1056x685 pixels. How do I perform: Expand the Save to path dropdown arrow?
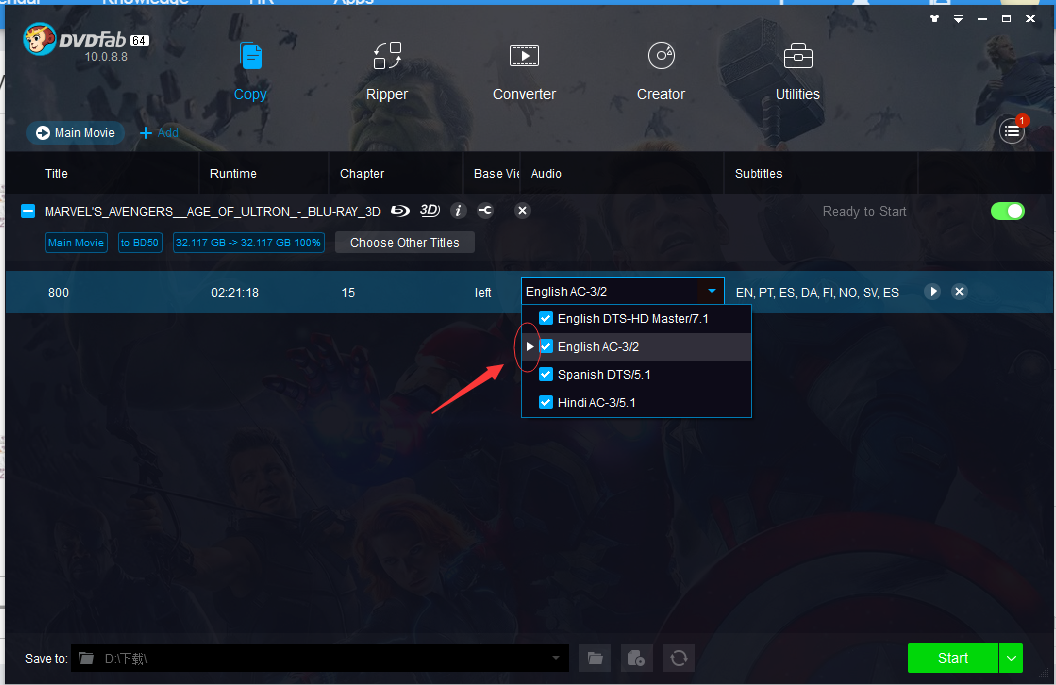556,658
